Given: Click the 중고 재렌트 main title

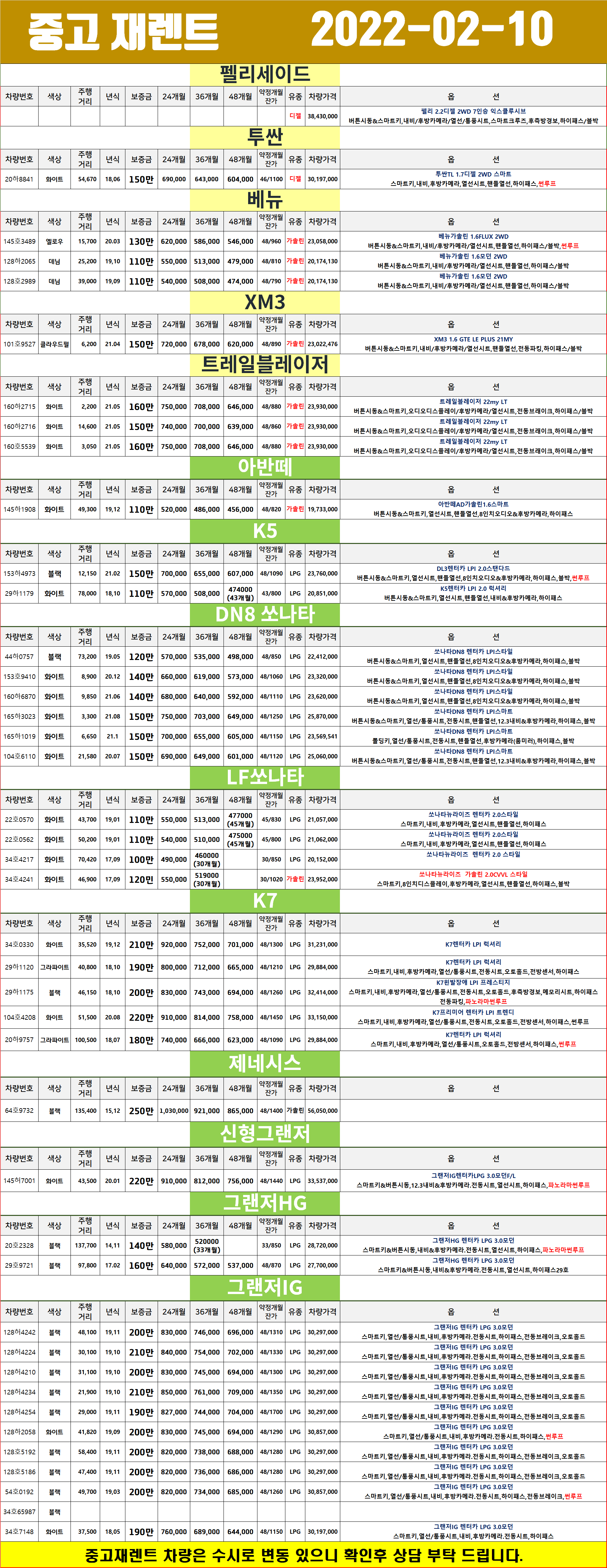Looking at the screenshot, I should click(123, 32).
